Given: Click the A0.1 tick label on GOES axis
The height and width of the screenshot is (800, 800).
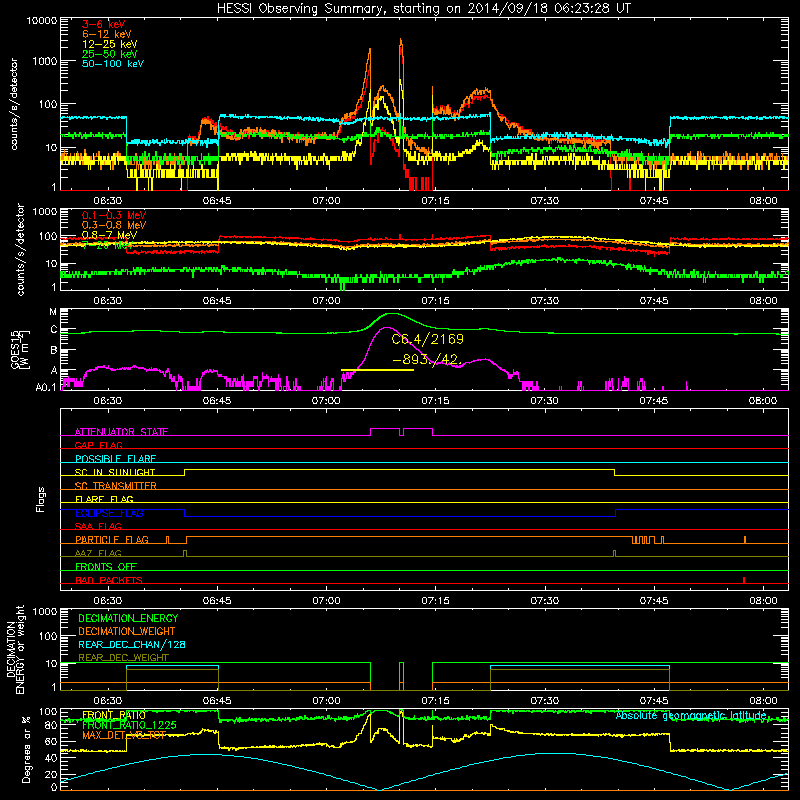Looking at the screenshot, I should click(46, 387).
